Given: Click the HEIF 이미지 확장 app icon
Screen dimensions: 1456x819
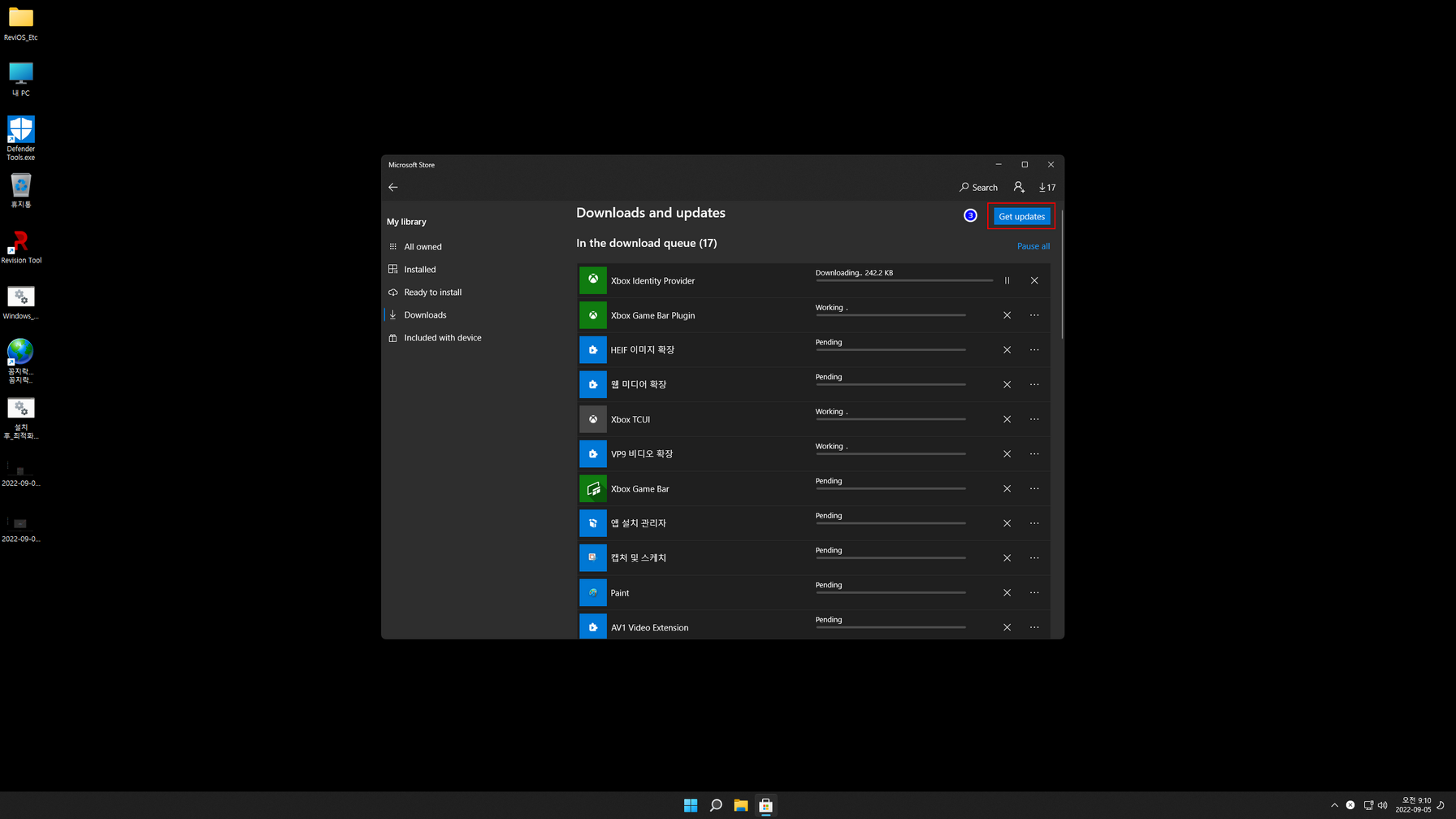Looking at the screenshot, I should (x=593, y=350).
